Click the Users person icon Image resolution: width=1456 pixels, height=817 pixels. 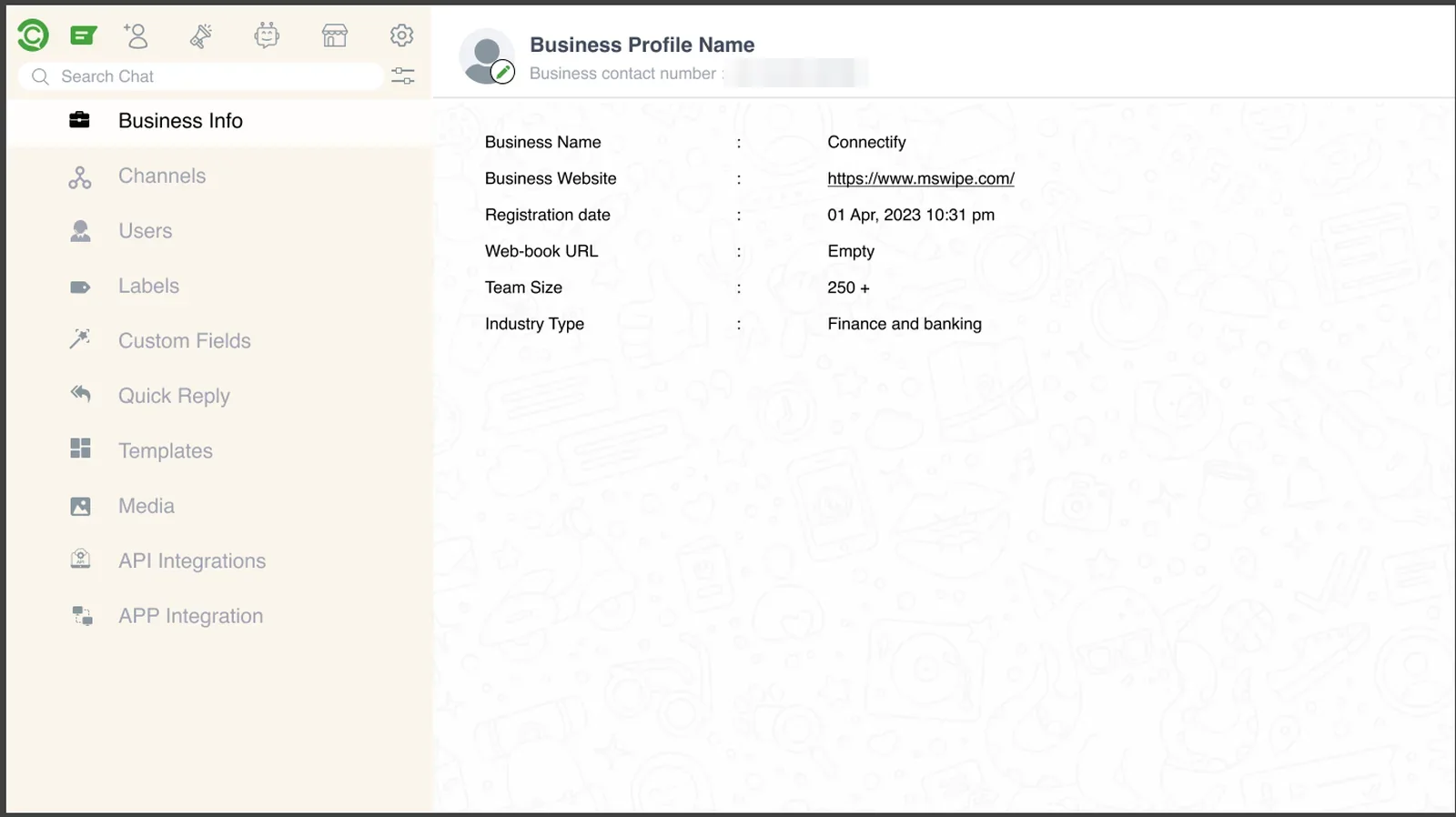pyautogui.click(x=80, y=231)
